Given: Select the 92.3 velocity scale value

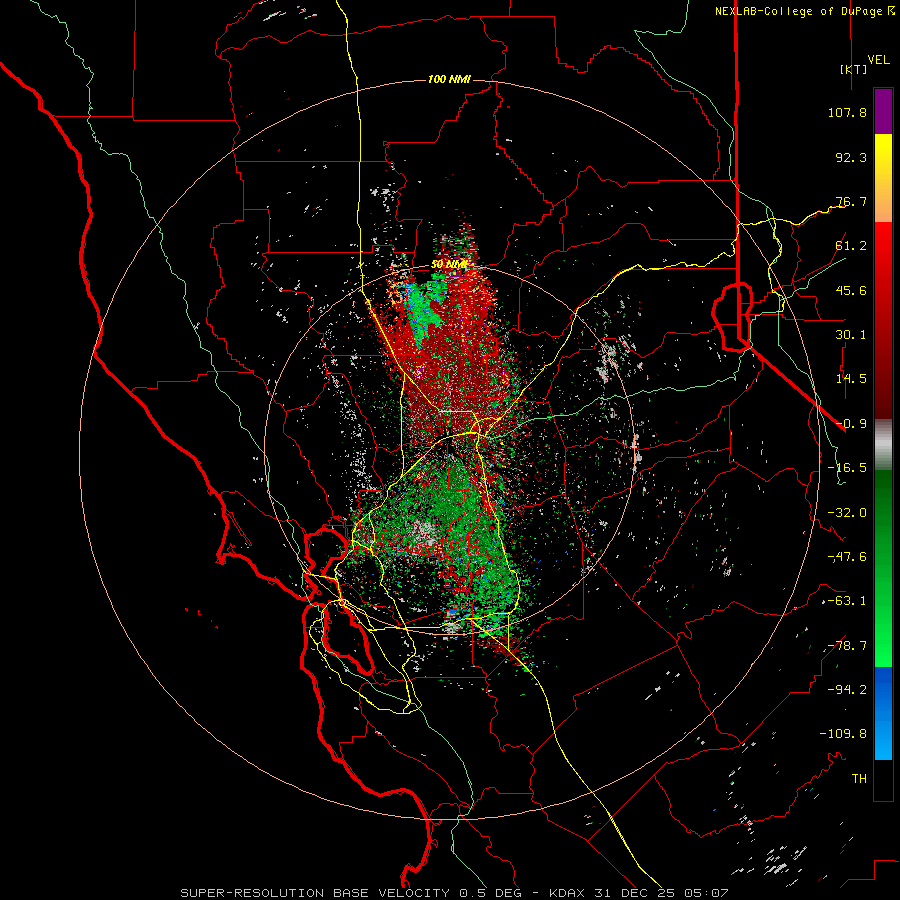Looking at the screenshot, I should [x=851, y=157].
